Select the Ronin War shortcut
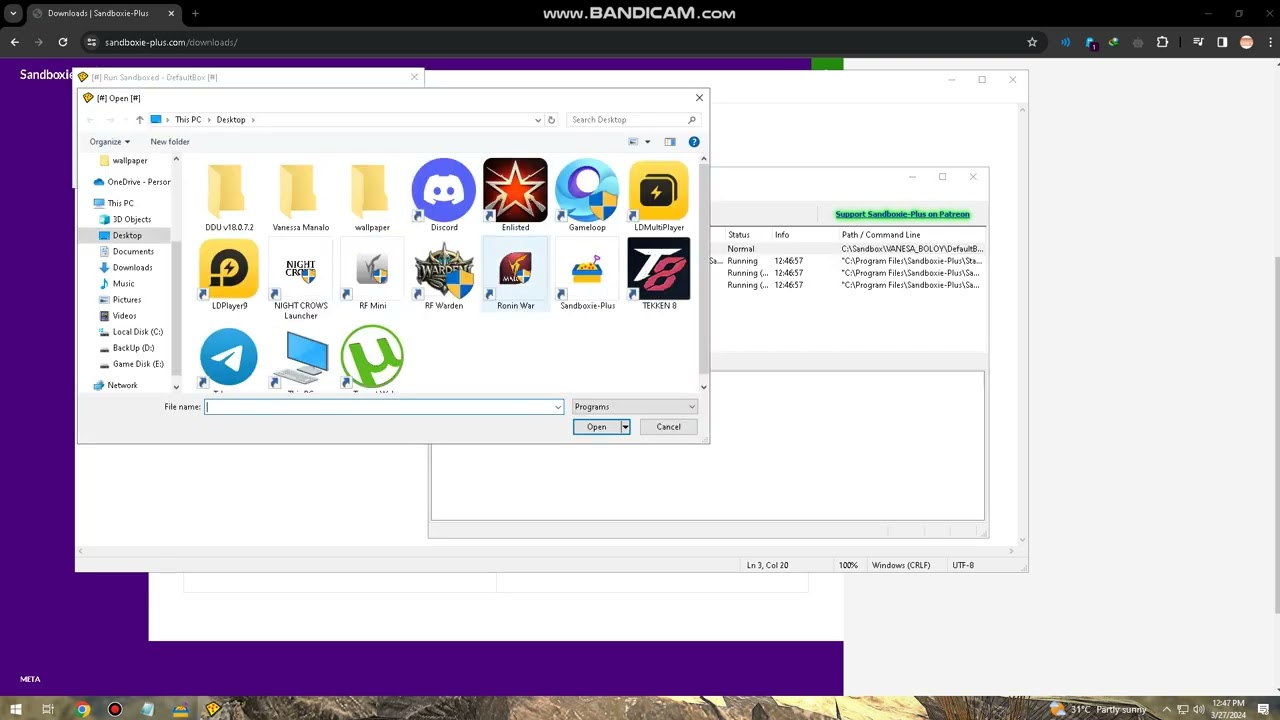The image size is (1280, 720). click(x=515, y=274)
